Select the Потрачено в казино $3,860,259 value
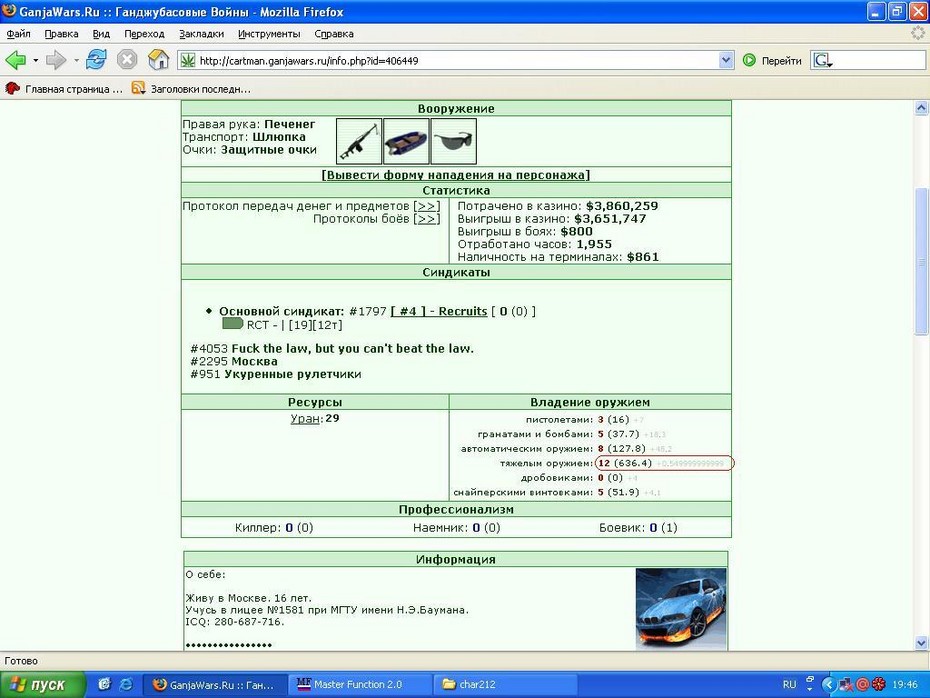930x698 pixels. pos(622,206)
